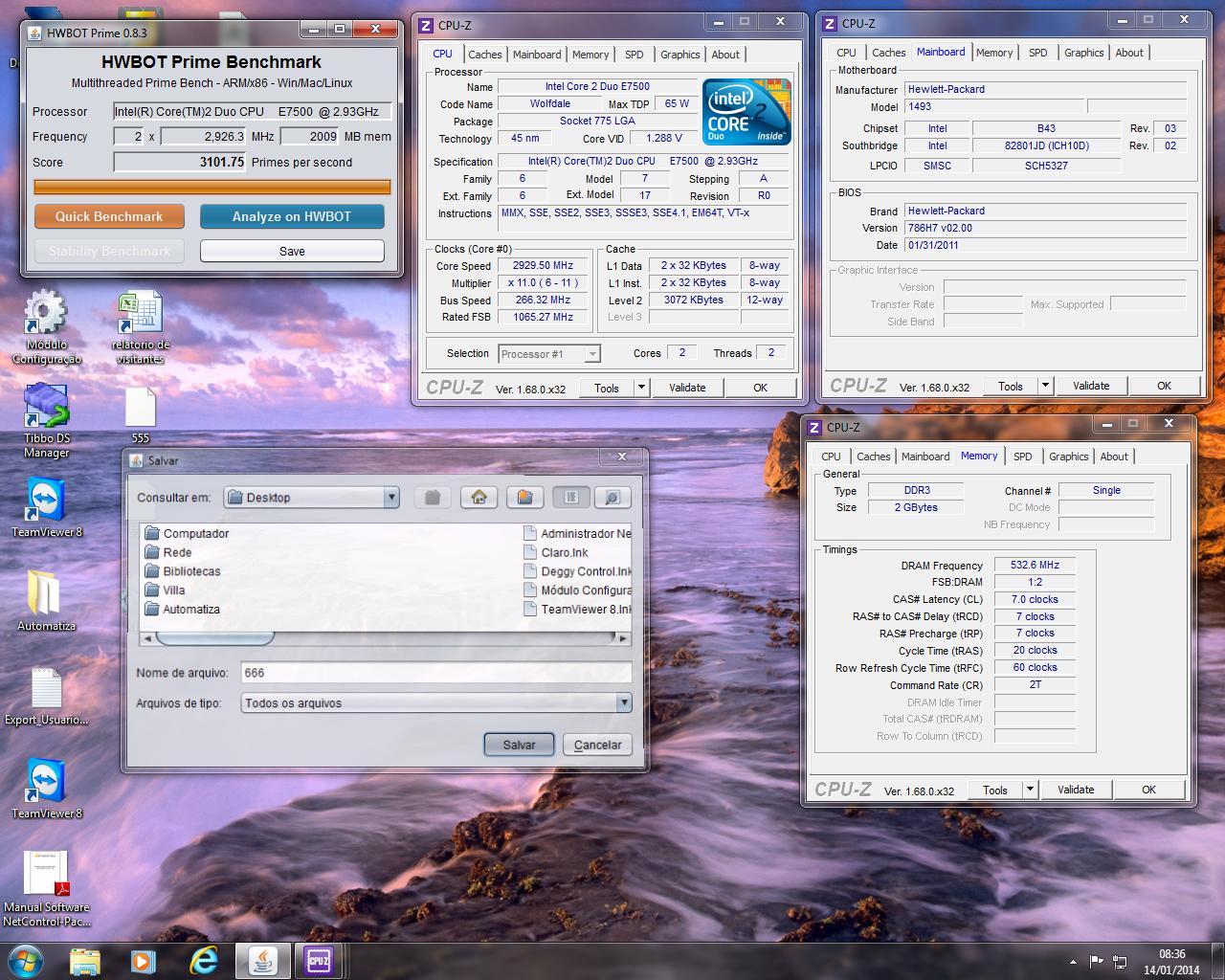The width and height of the screenshot is (1225, 980).
Task: Open Windows Explorer from the taskbar
Action: pyautogui.click(x=85, y=960)
